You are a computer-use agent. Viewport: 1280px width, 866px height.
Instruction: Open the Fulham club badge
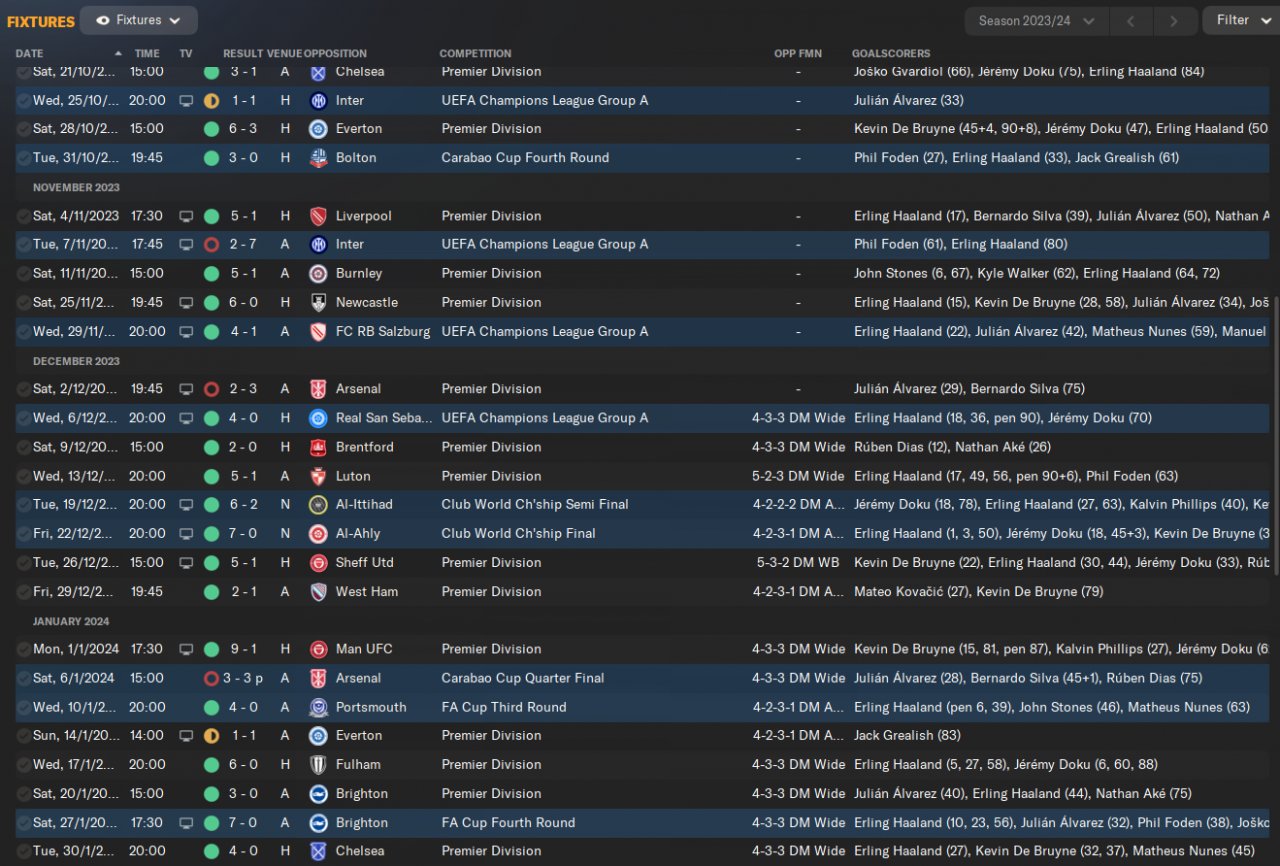click(x=318, y=765)
